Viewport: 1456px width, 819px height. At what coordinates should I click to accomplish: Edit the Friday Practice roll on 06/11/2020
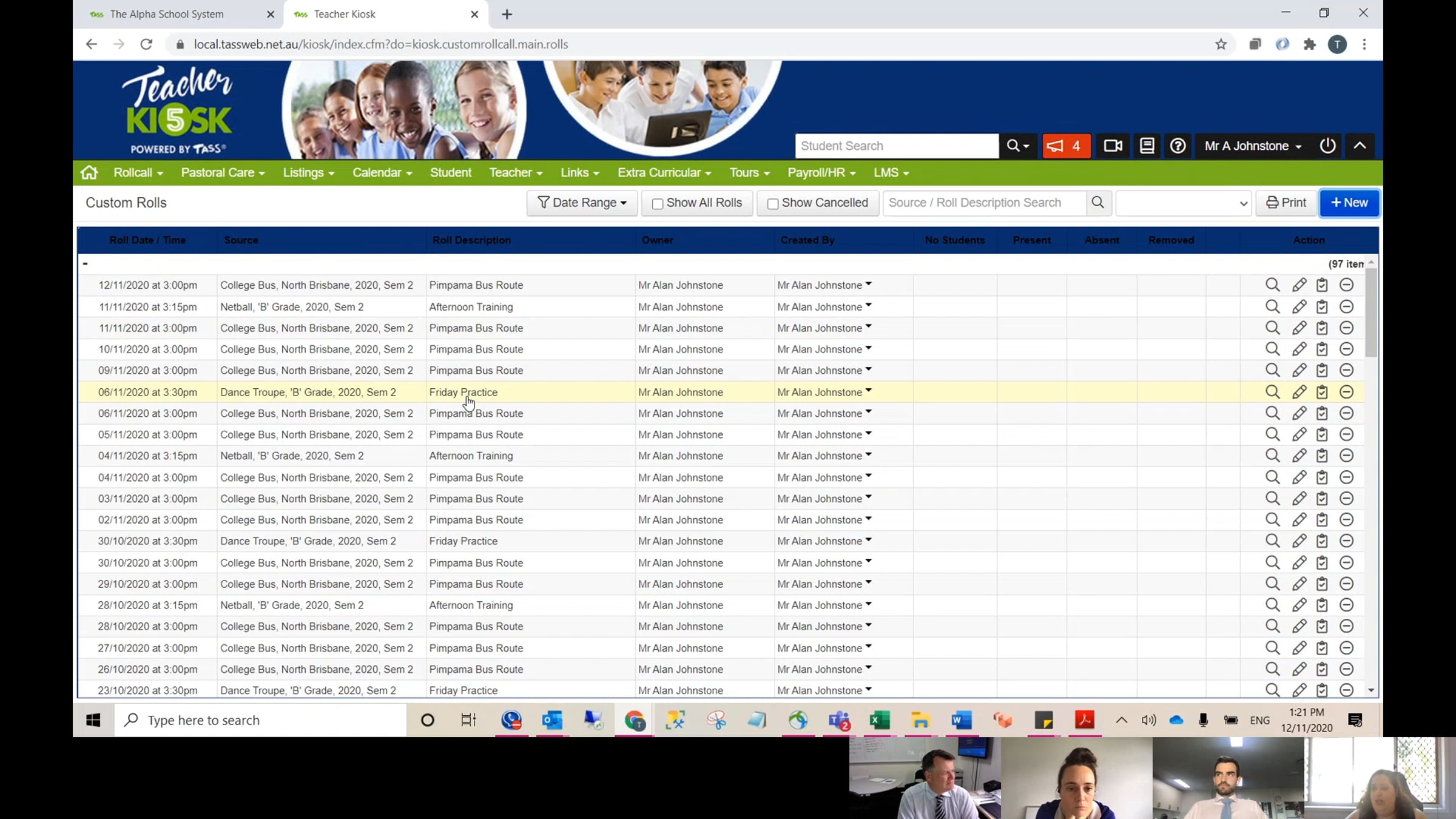click(x=1299, y=393)
